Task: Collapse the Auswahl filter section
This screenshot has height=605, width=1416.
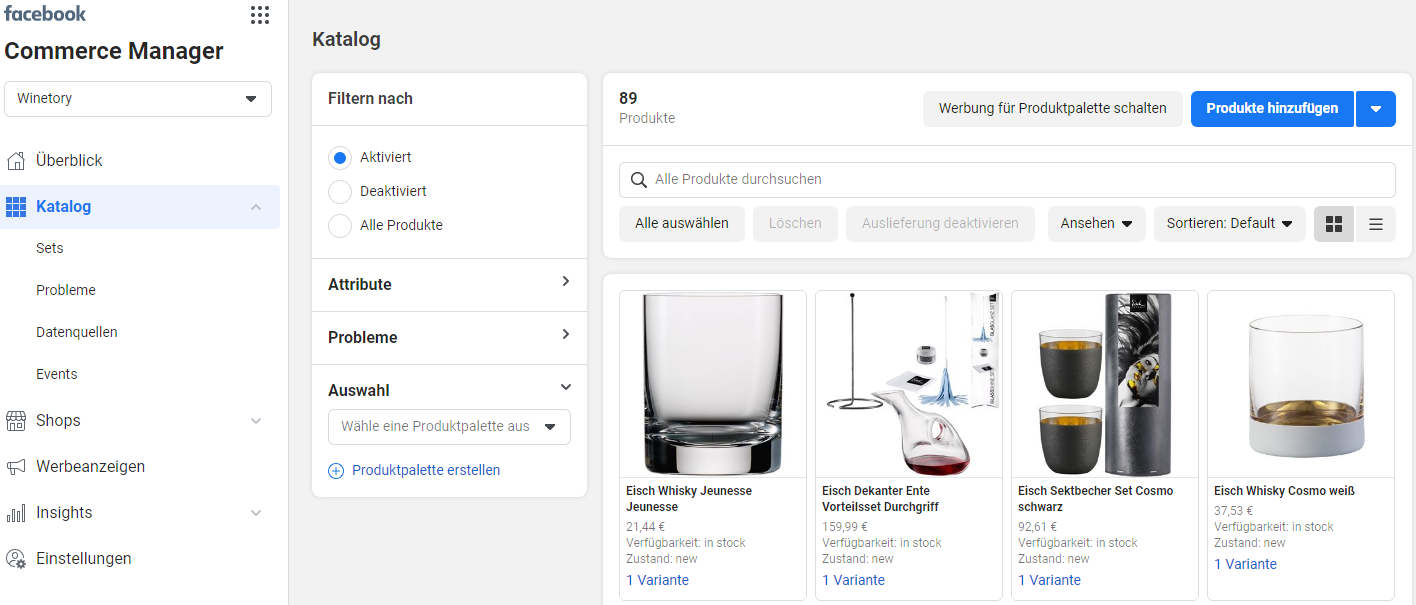Action: (x=565, y=387)
